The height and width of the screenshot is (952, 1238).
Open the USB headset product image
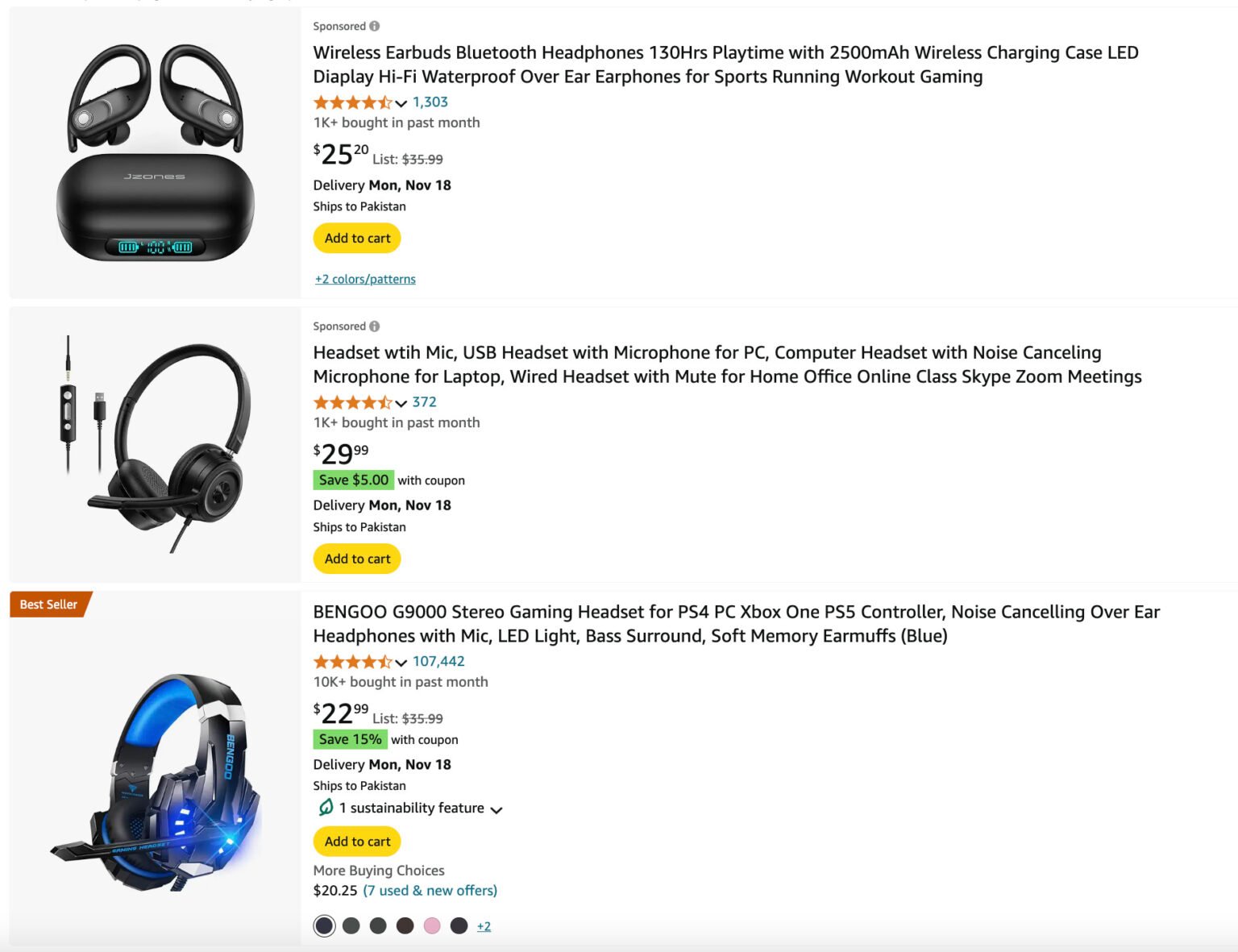coord(156,445)
